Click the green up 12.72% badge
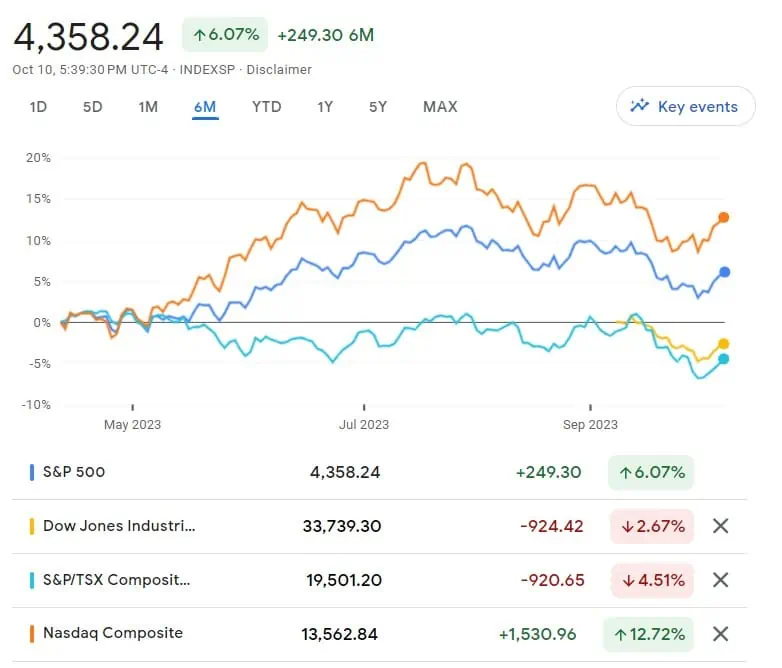The image size is (782, 668). tap(648, 633)
